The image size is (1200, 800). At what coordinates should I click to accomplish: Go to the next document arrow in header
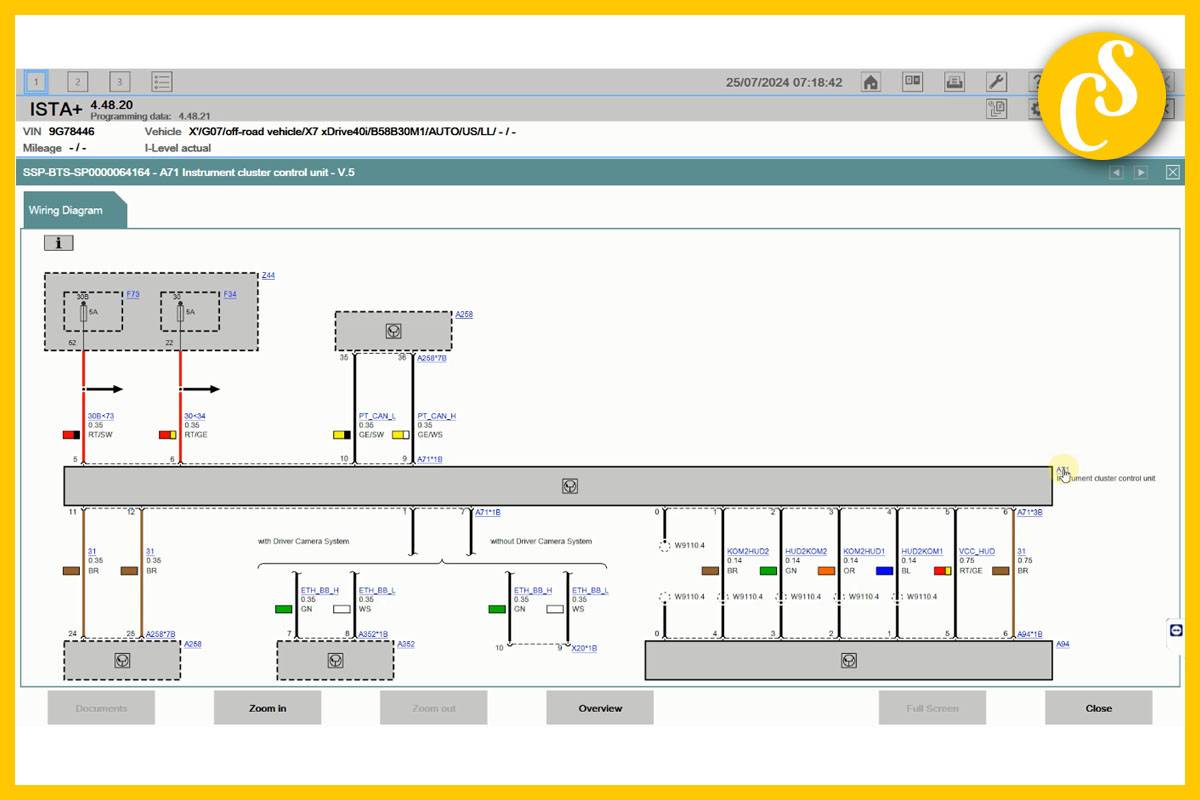1141,173
